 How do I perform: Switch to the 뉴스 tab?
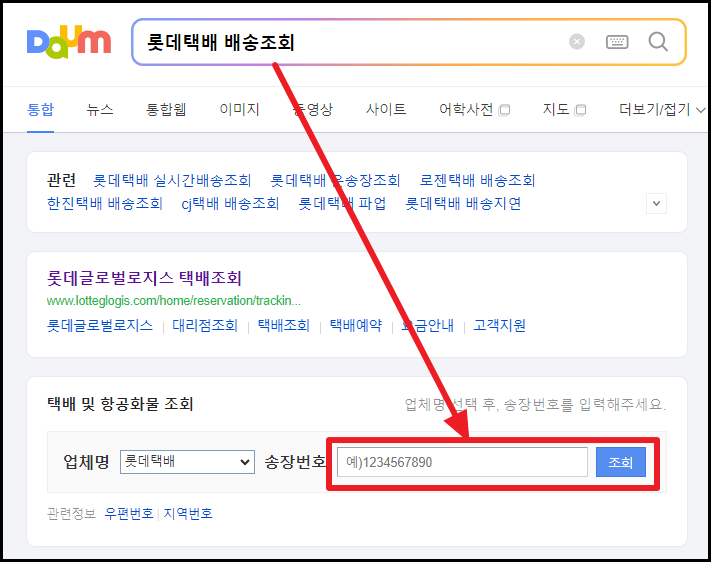tap(100, 109)
